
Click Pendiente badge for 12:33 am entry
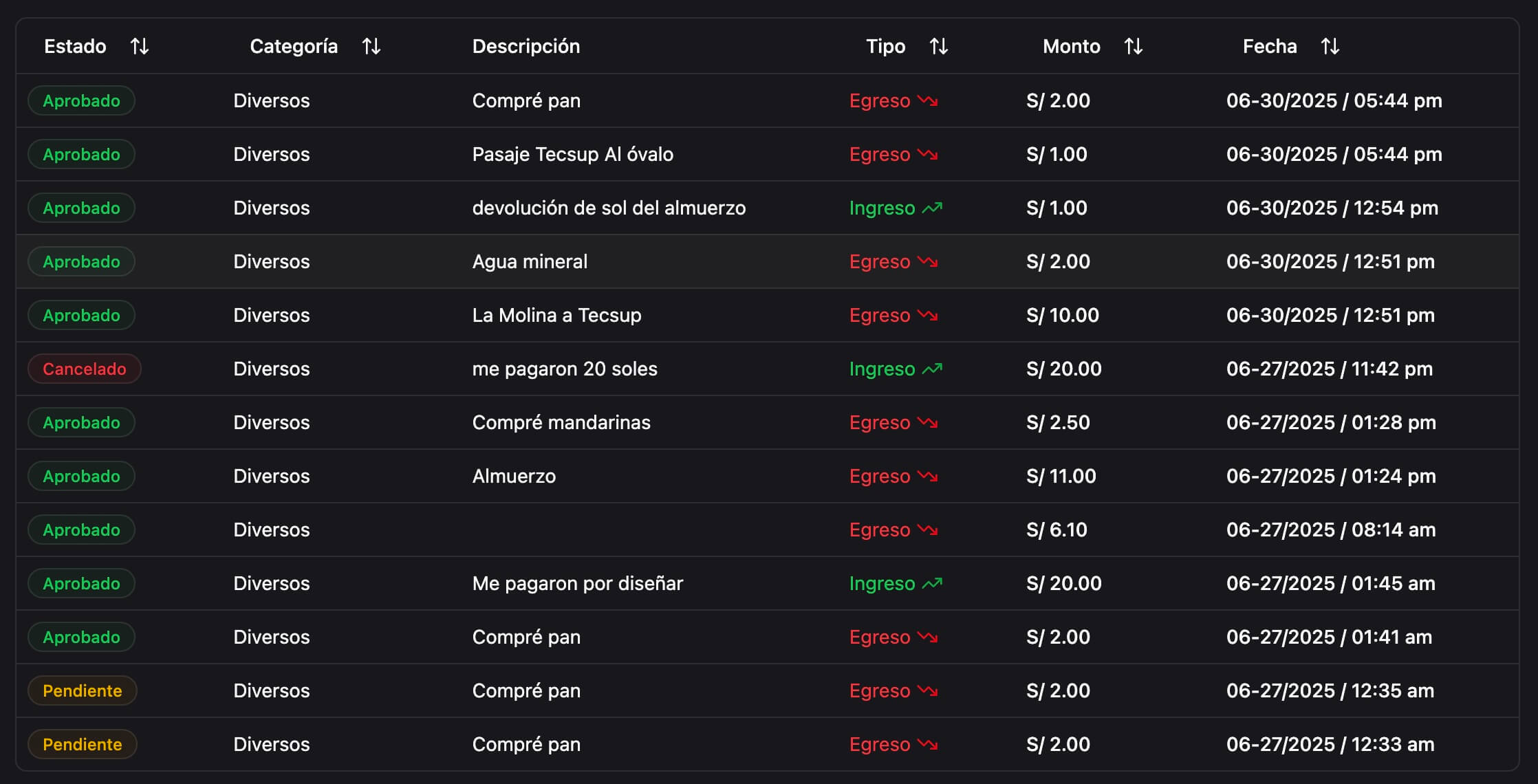[82, 744]
